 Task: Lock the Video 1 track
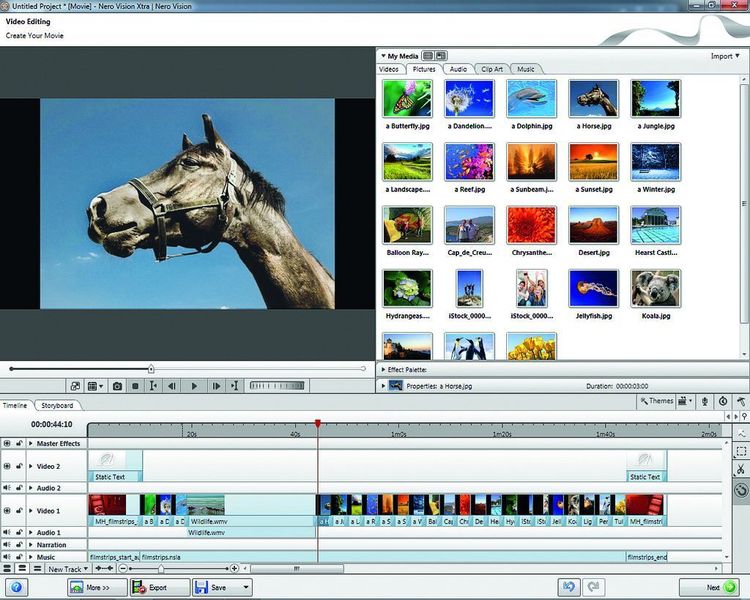click(19, 511)
